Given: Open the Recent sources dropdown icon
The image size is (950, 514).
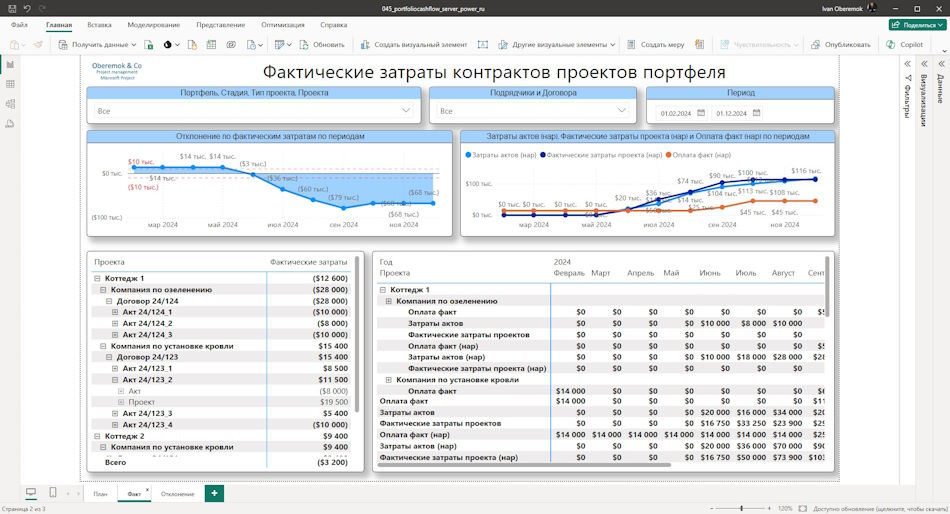Looking at the screenshot, I should (254, 45).
